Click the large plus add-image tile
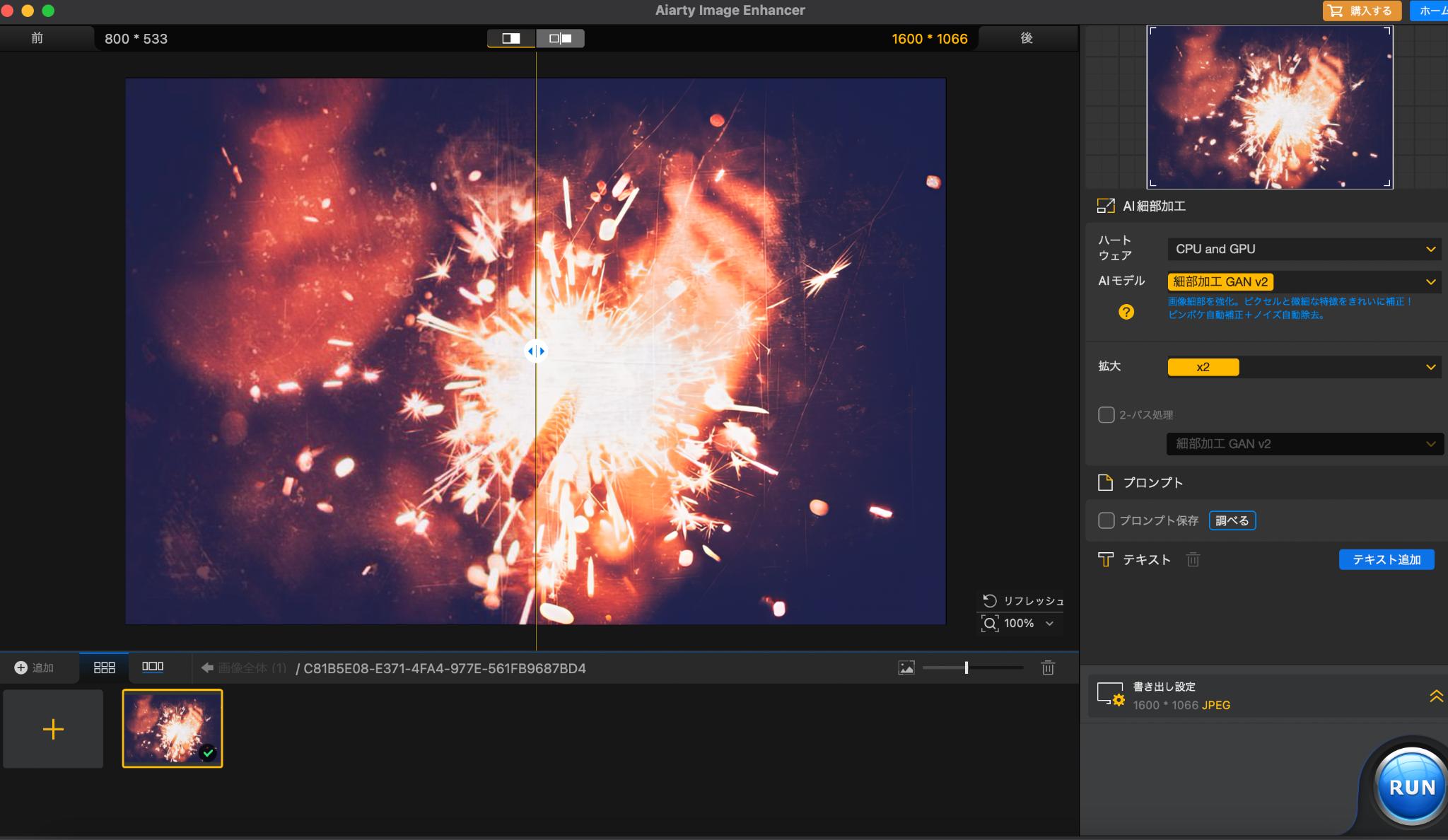Screen dimensions: 1448x840 pos(53,729)
